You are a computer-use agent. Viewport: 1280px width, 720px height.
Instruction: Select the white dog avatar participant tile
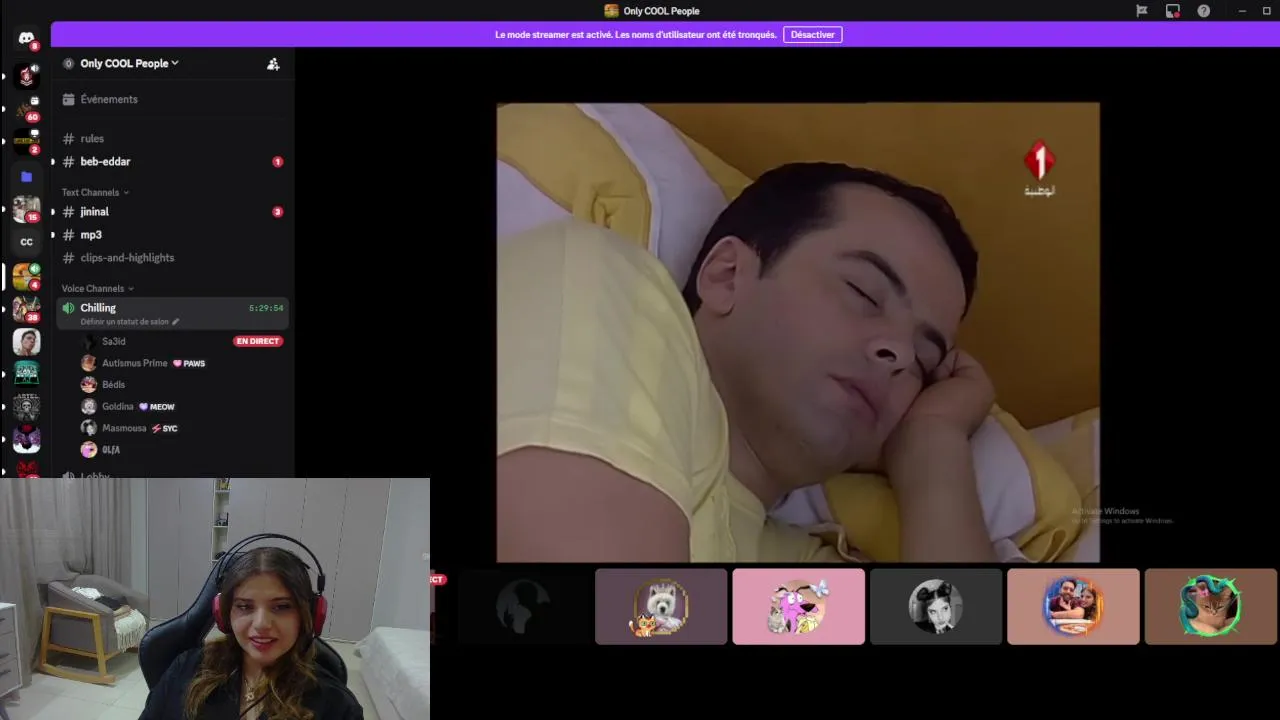[661, 607]
